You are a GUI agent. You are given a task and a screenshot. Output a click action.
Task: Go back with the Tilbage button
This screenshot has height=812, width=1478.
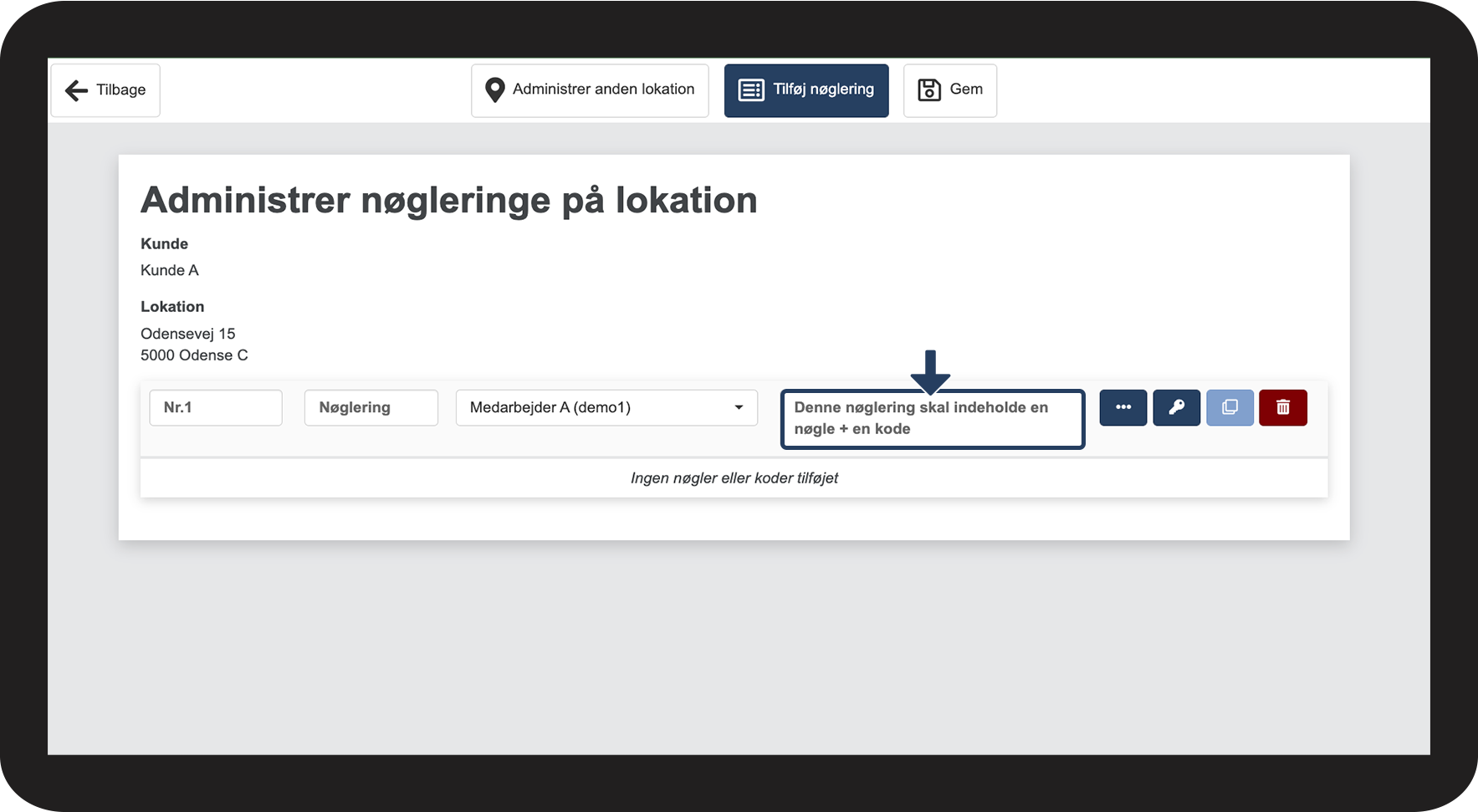105,90
